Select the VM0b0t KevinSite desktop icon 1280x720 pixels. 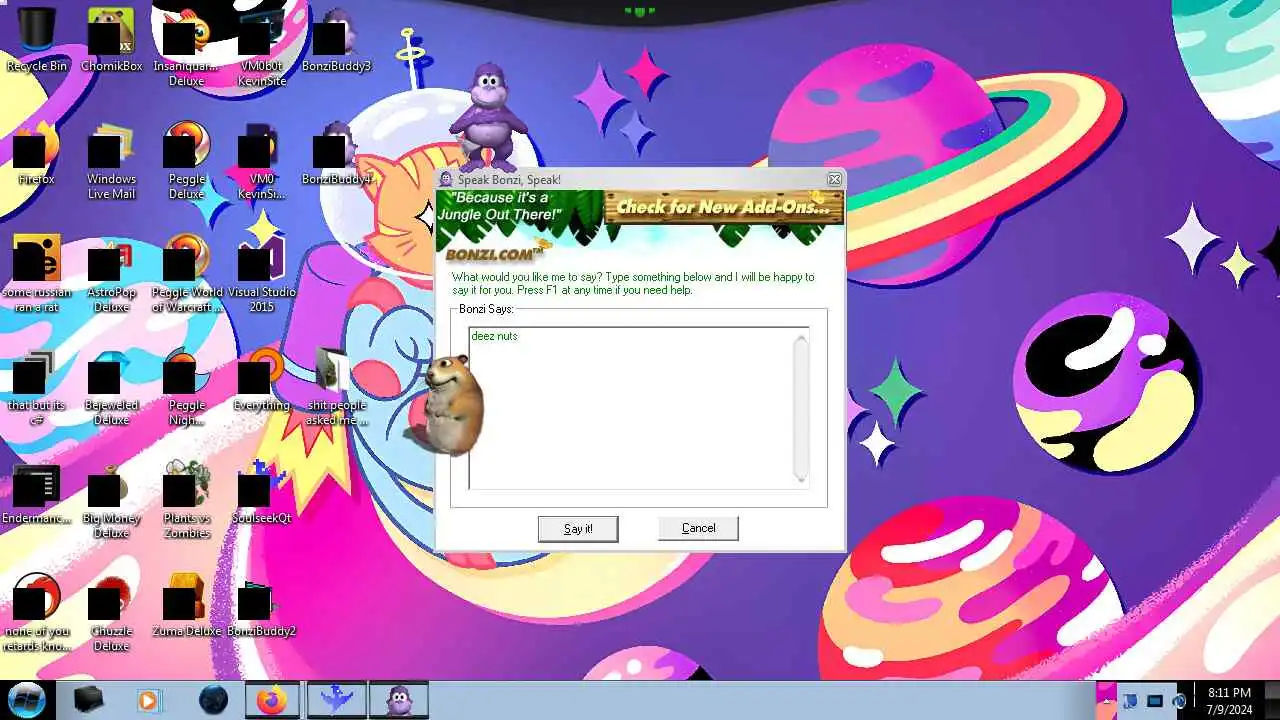[261, 48]
